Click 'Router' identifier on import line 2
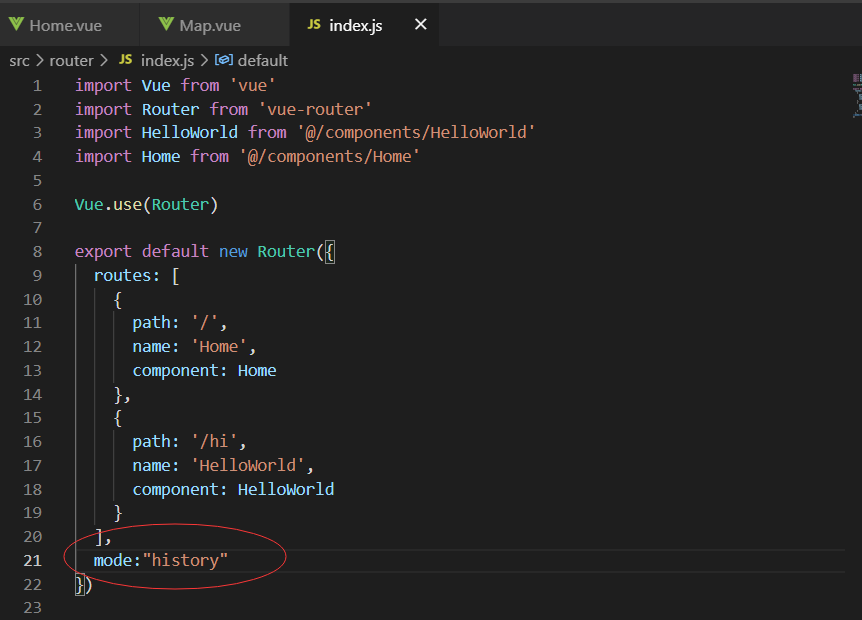862x620 pixels. coord(170,109)
